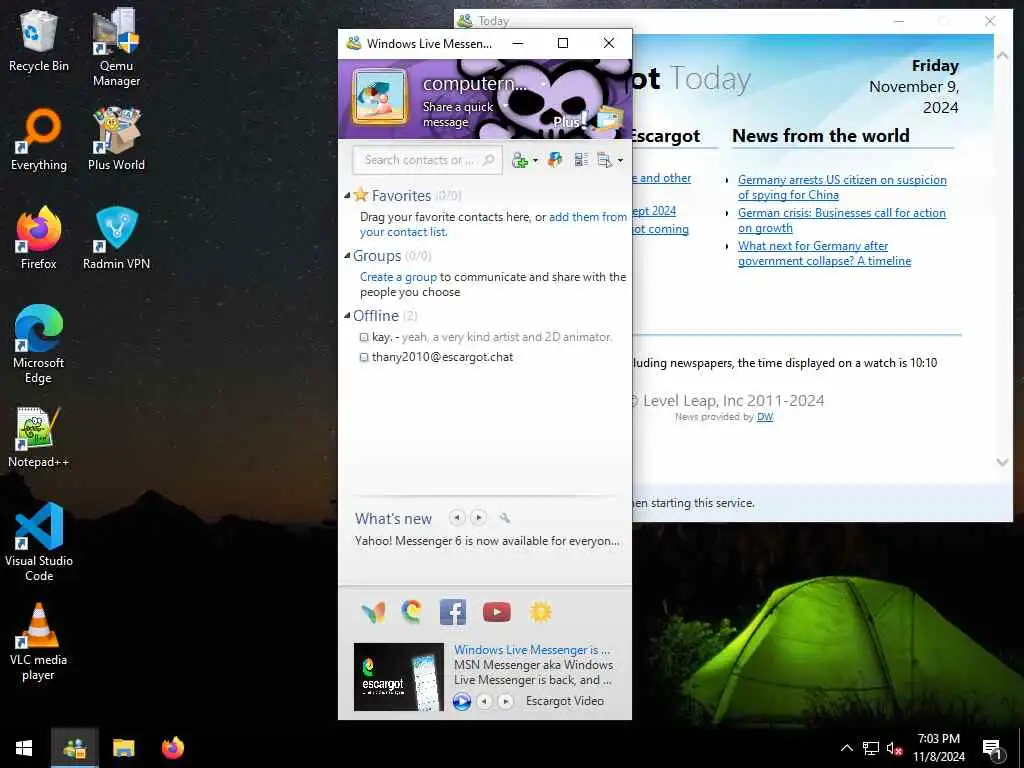Click the Escargot swirl icon in bottom bar
Viewport: 1024px width, 768px height.
[x=411, y=612]
